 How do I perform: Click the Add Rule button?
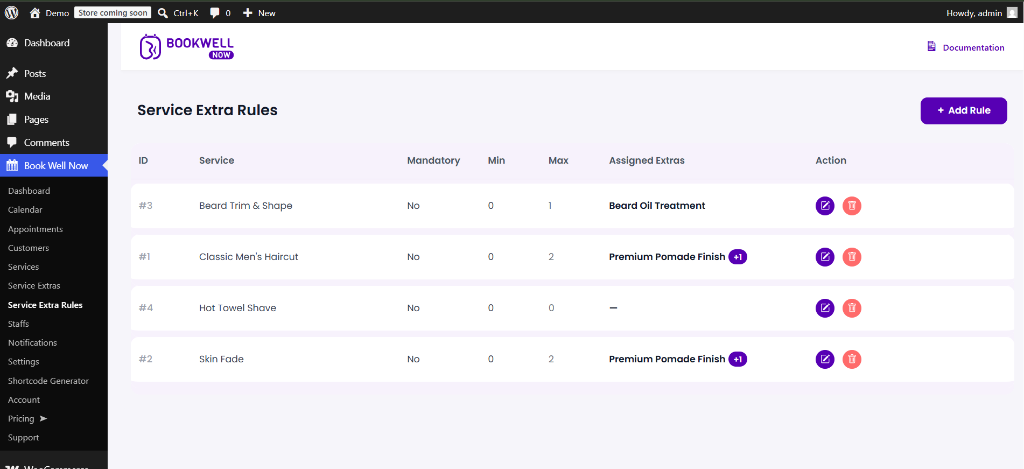963,110
